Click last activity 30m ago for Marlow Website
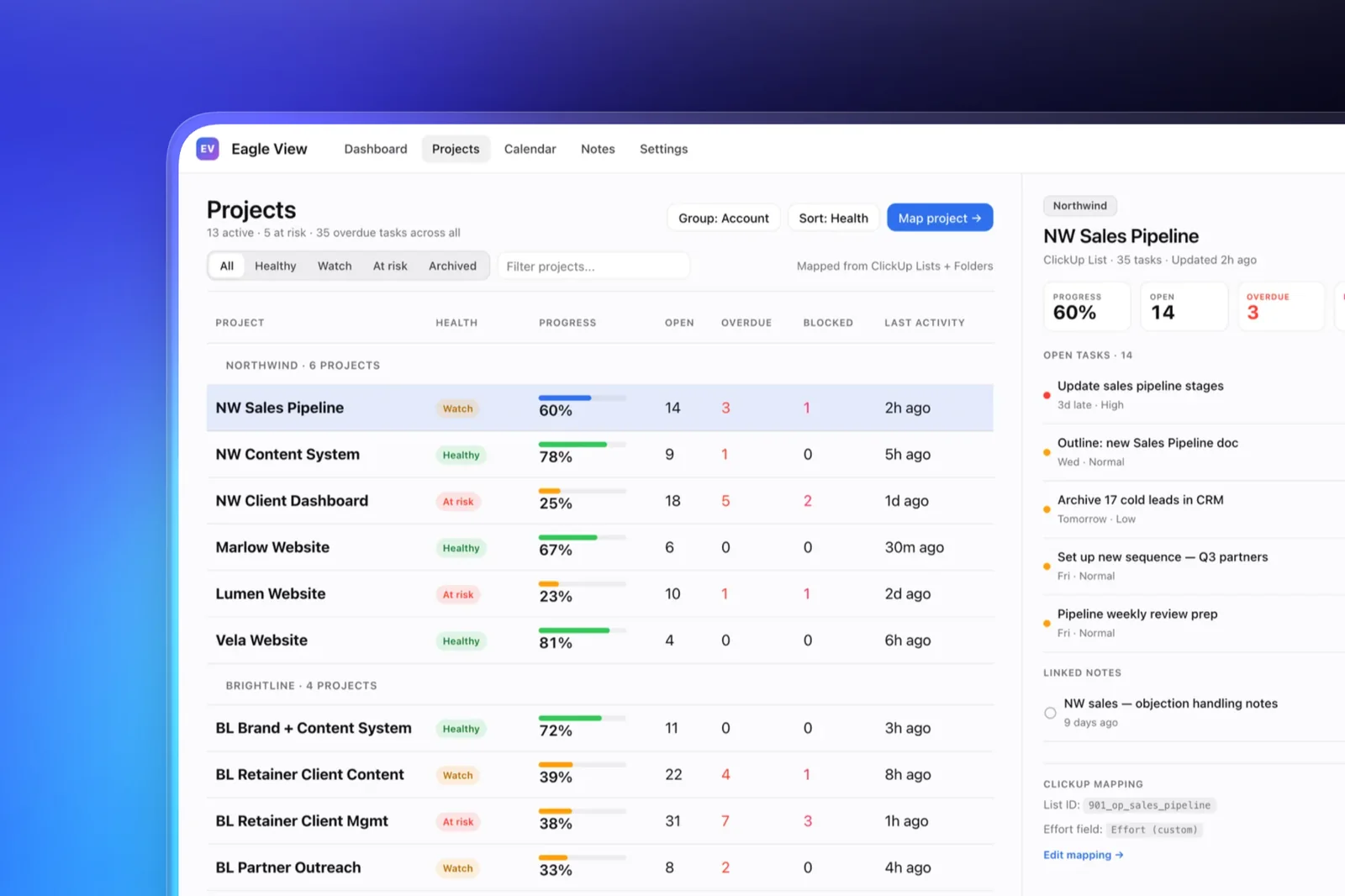 point(915,547)
